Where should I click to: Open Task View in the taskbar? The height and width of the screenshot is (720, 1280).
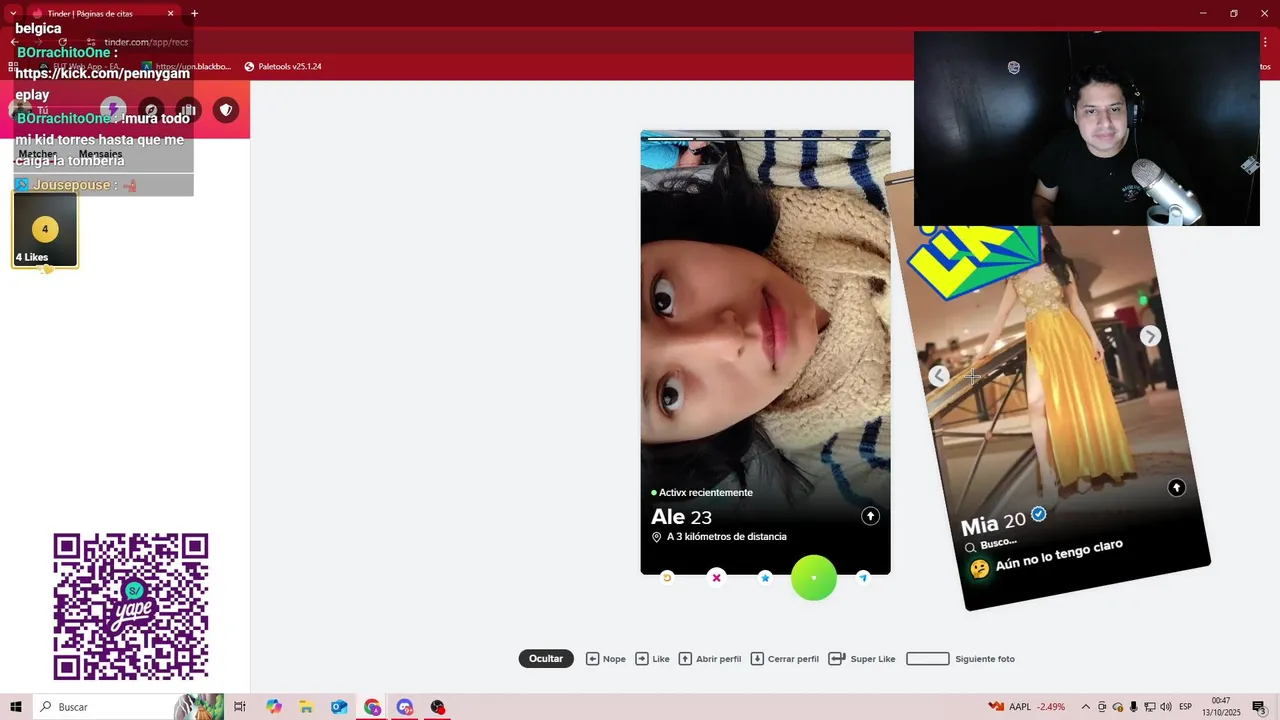click(x=240, y=707)
